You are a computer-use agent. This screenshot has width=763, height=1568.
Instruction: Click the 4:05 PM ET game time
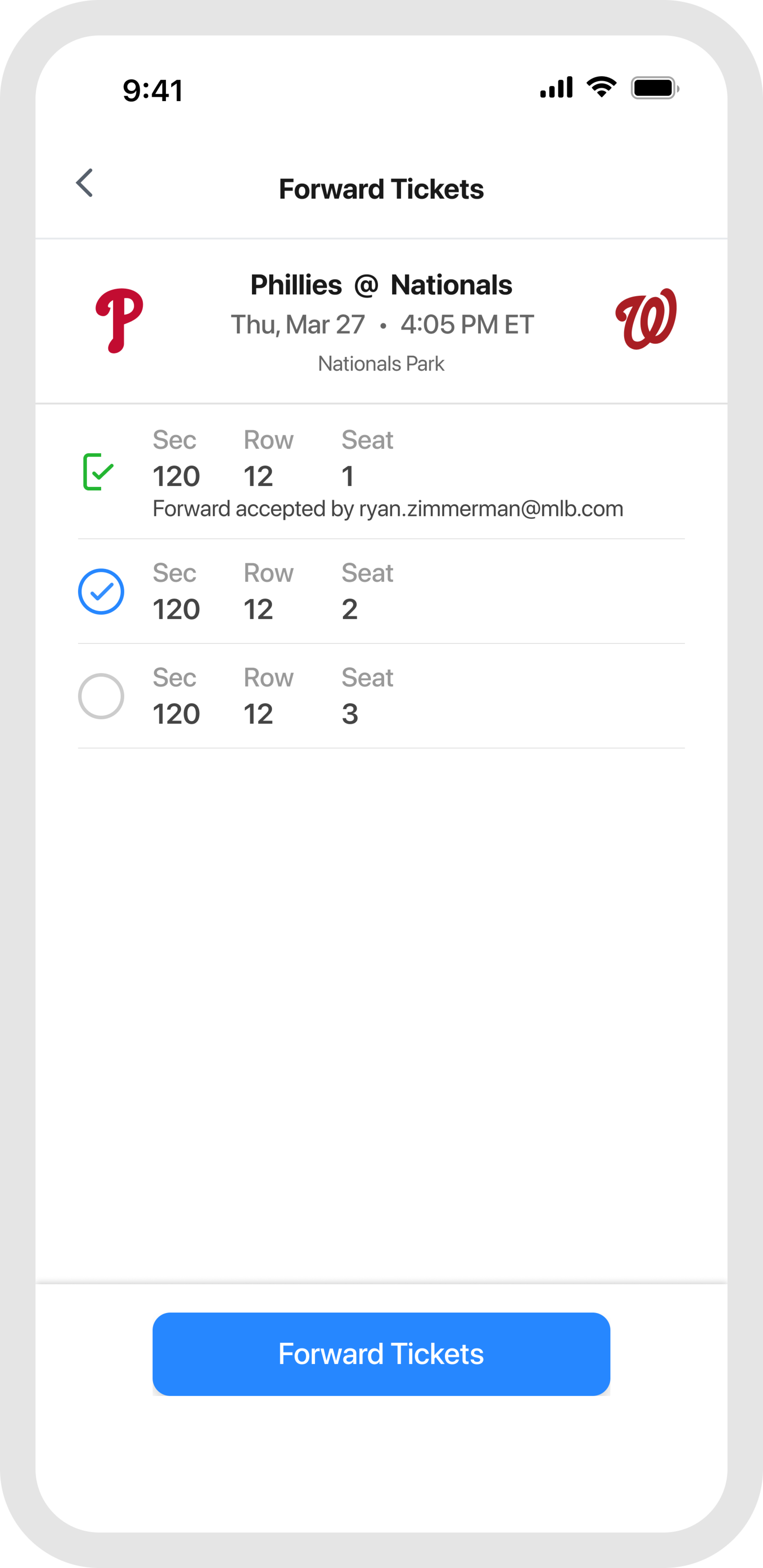tap(467, 325)
